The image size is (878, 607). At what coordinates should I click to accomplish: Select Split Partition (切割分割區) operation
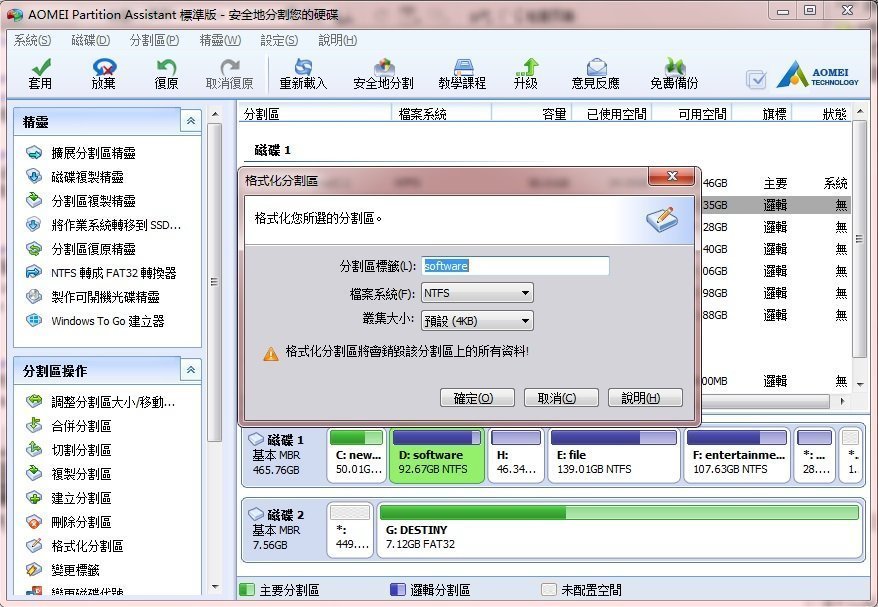pos(81,450)
